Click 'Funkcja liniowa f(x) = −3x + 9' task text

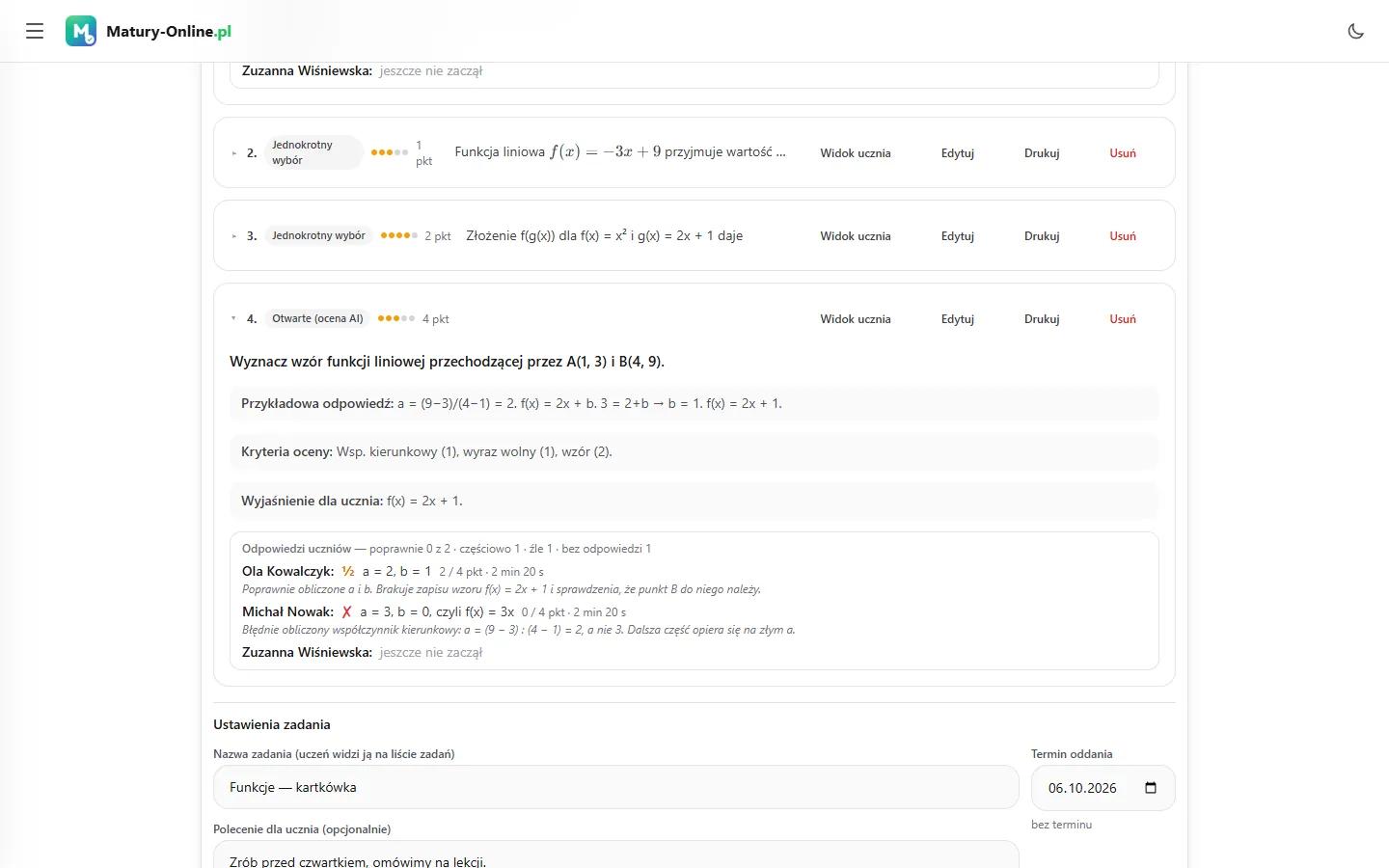tap(620, 152)
